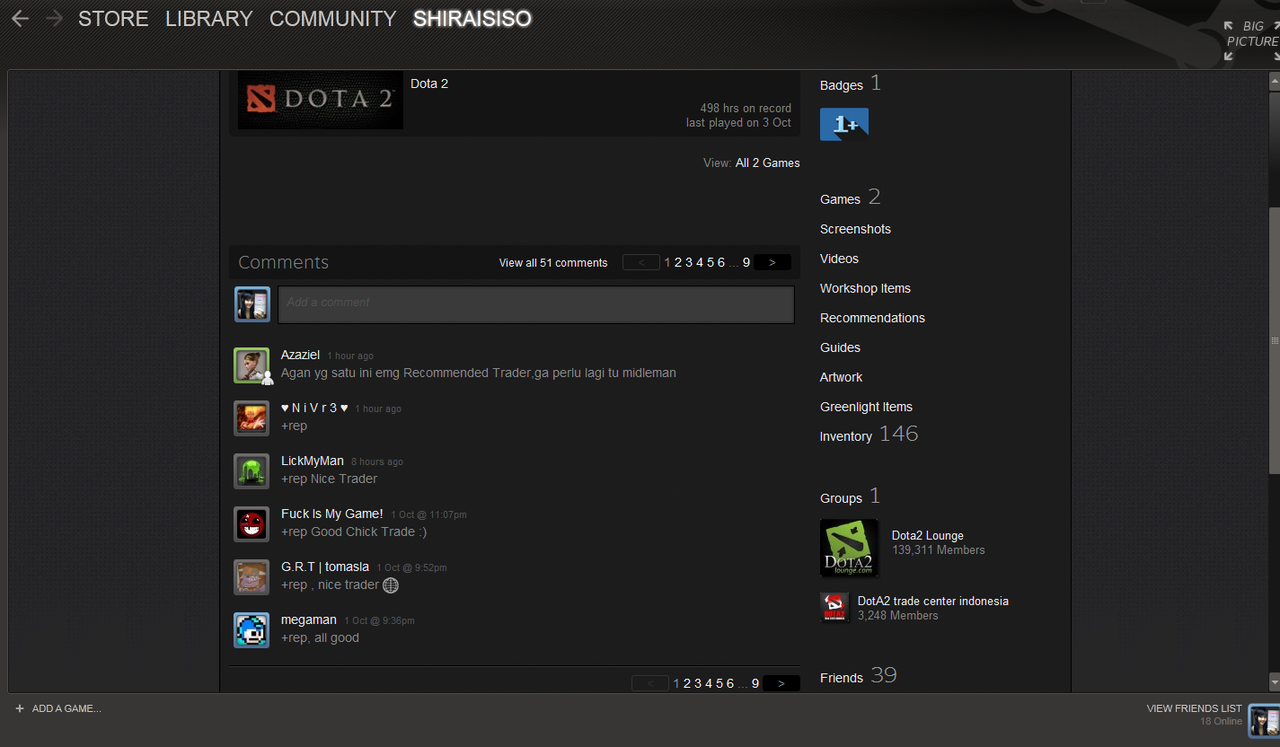1280x747 pixels.
Task: Open friends list avatar icon
Action: (1264, 720)
